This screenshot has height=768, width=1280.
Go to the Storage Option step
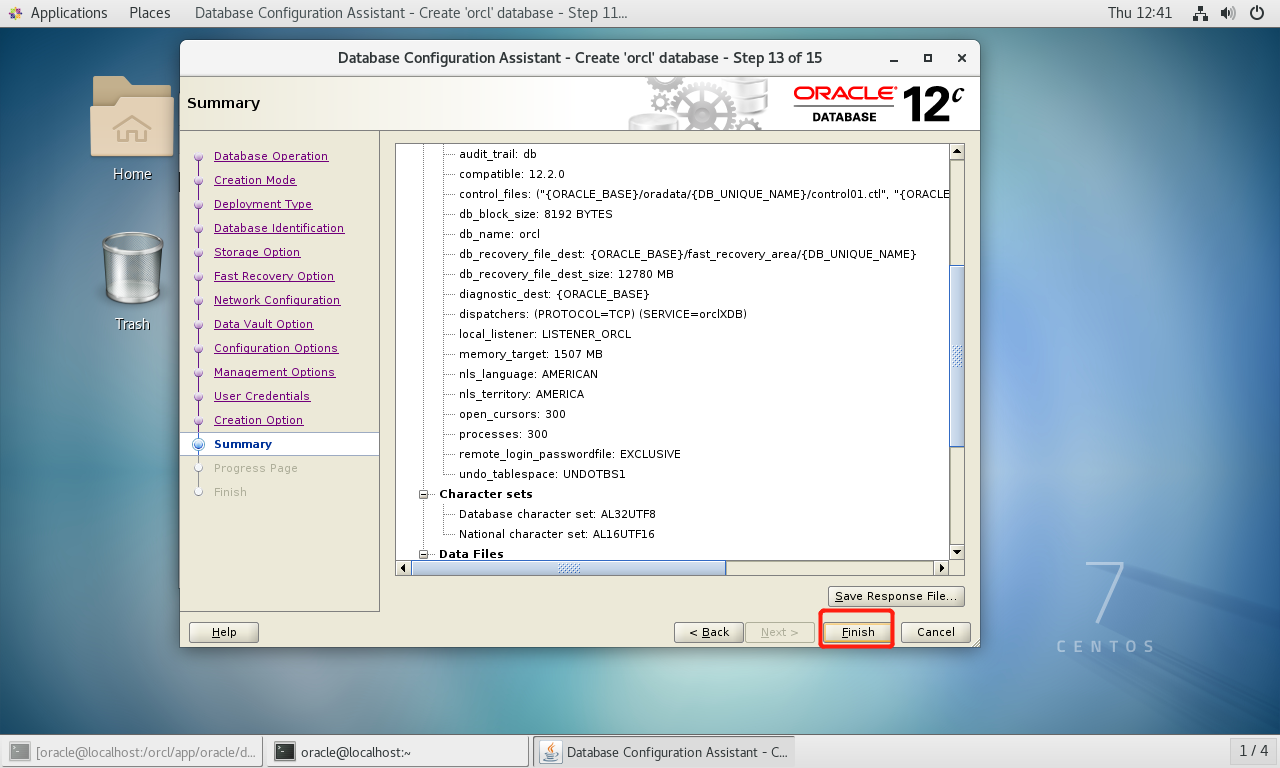(257, 252)
